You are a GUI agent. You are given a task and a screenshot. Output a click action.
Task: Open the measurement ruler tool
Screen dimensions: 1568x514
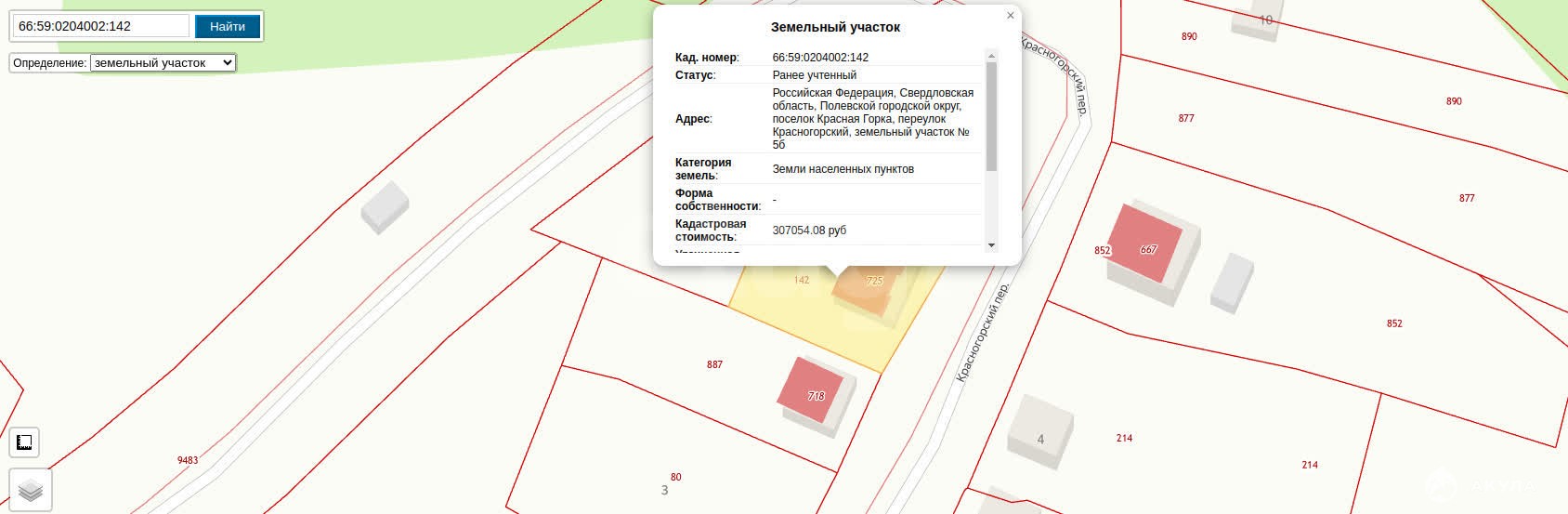[25, 442]
